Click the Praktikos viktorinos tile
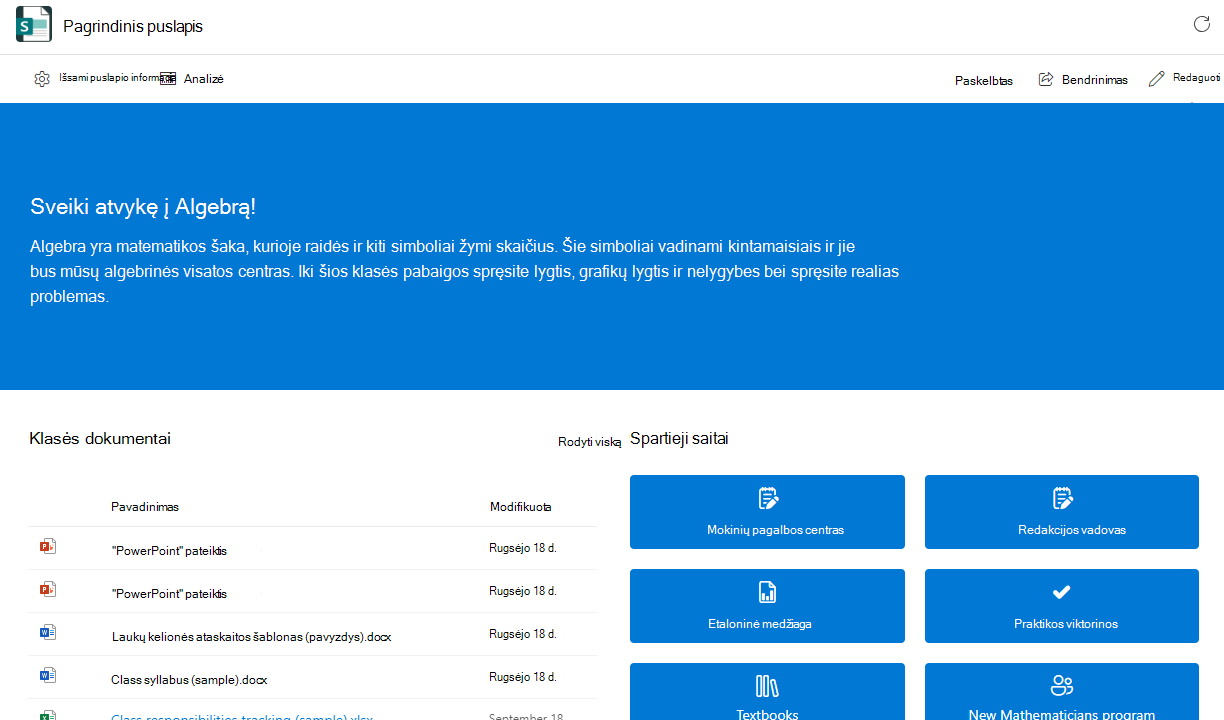The width and height of the screenshot is (1224, 720). point(1062,606)
